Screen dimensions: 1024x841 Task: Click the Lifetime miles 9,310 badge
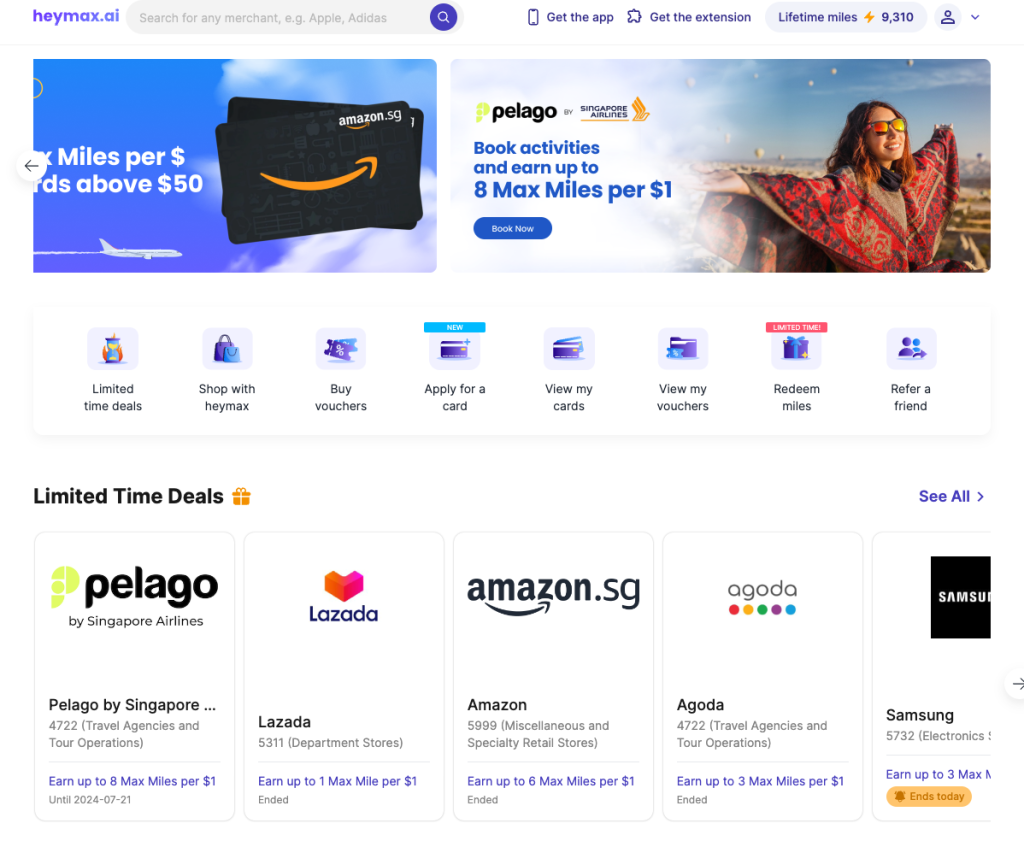coord(846,18)
